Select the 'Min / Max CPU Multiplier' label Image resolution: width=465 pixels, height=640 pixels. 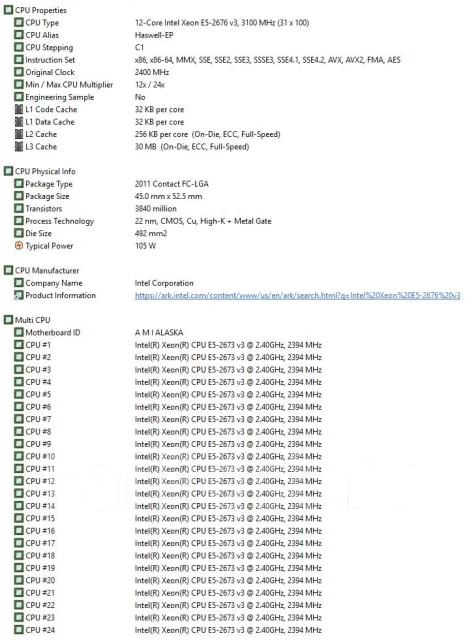pos(69,85)
